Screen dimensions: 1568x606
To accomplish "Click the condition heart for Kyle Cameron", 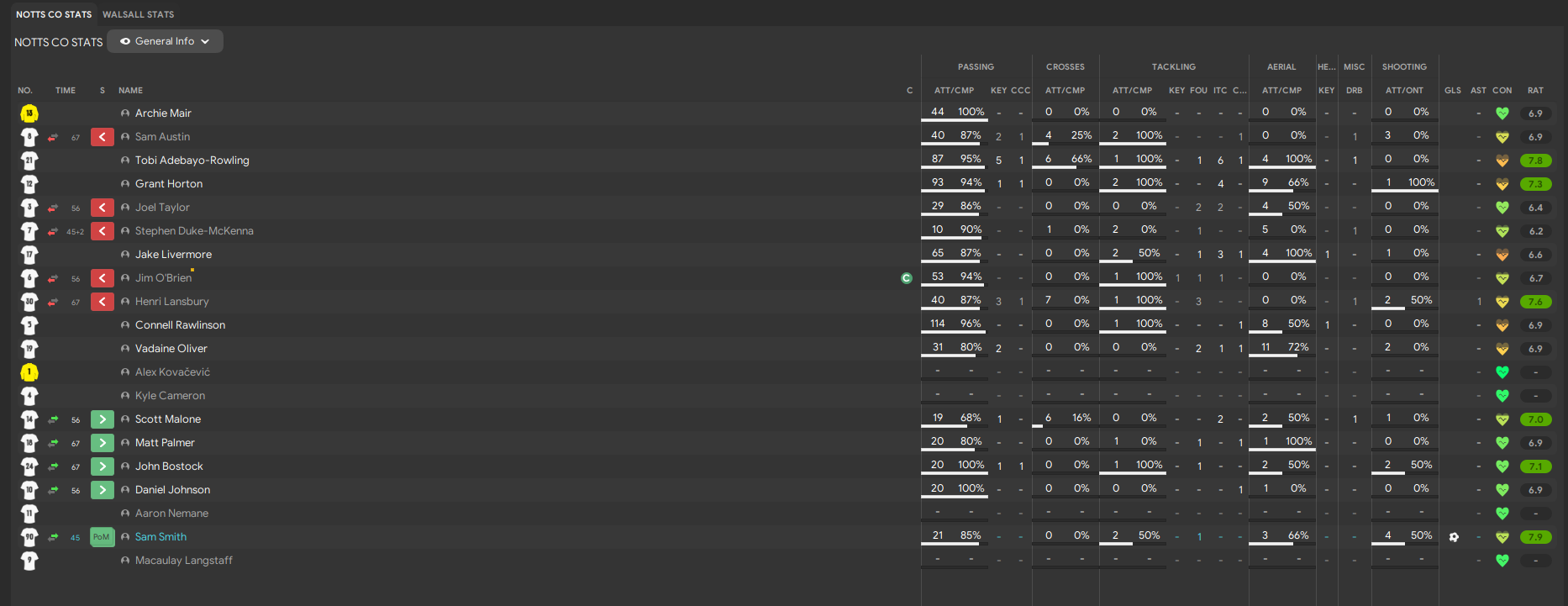I will coord(1502,396).
